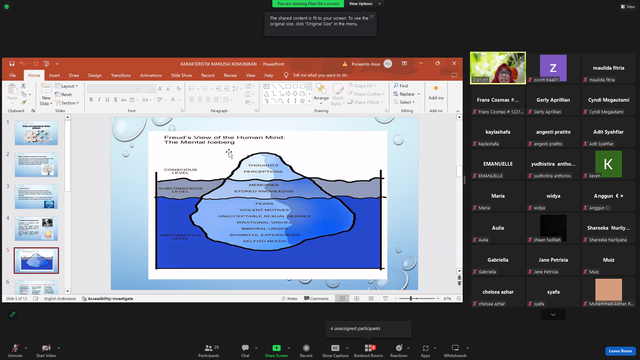The width and height of the screenshot is (640, 360).
Task: Unmute the microphone in Zoom
Action: (15, 350)
